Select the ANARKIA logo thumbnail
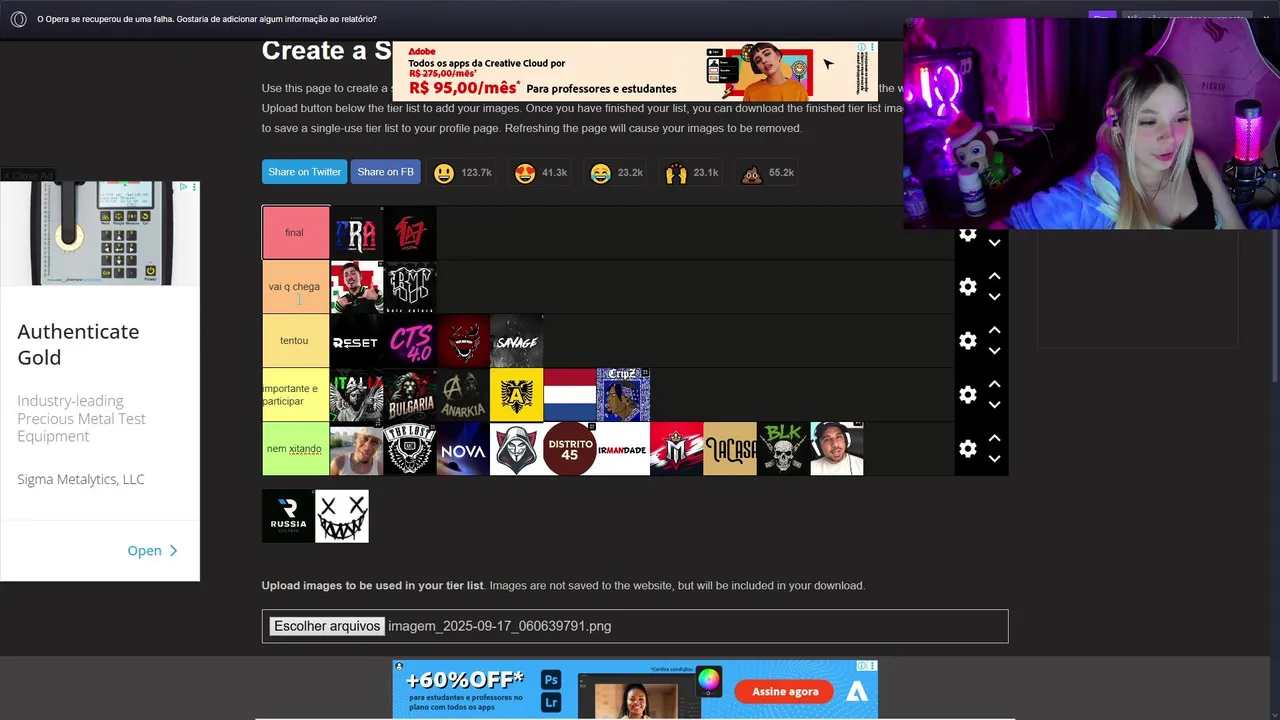The image size is (1280, 720). tap(463, 395)
